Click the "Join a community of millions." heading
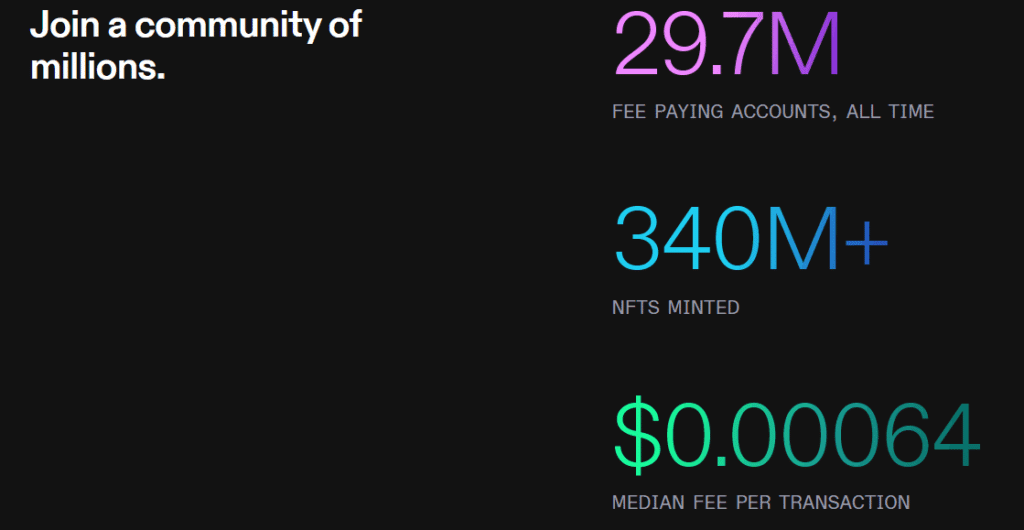 pos(196,46)
